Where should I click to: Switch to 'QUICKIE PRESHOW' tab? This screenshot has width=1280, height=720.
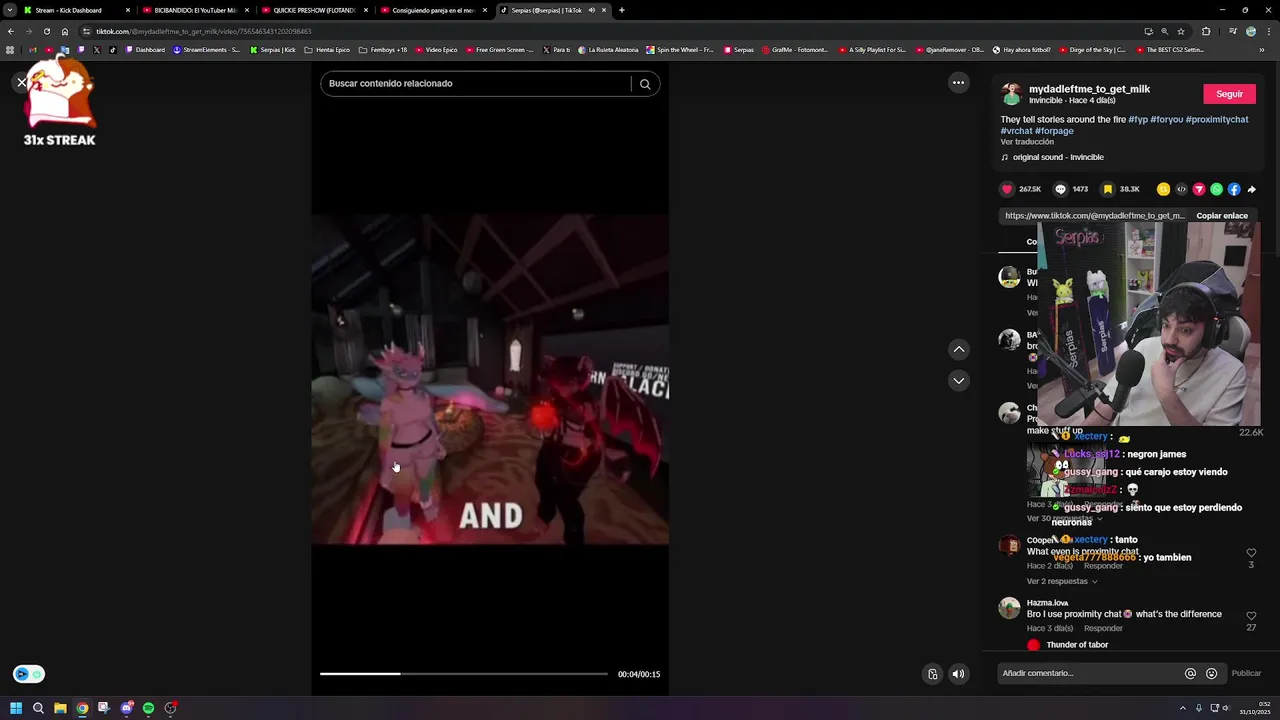(x=315, y=10)
